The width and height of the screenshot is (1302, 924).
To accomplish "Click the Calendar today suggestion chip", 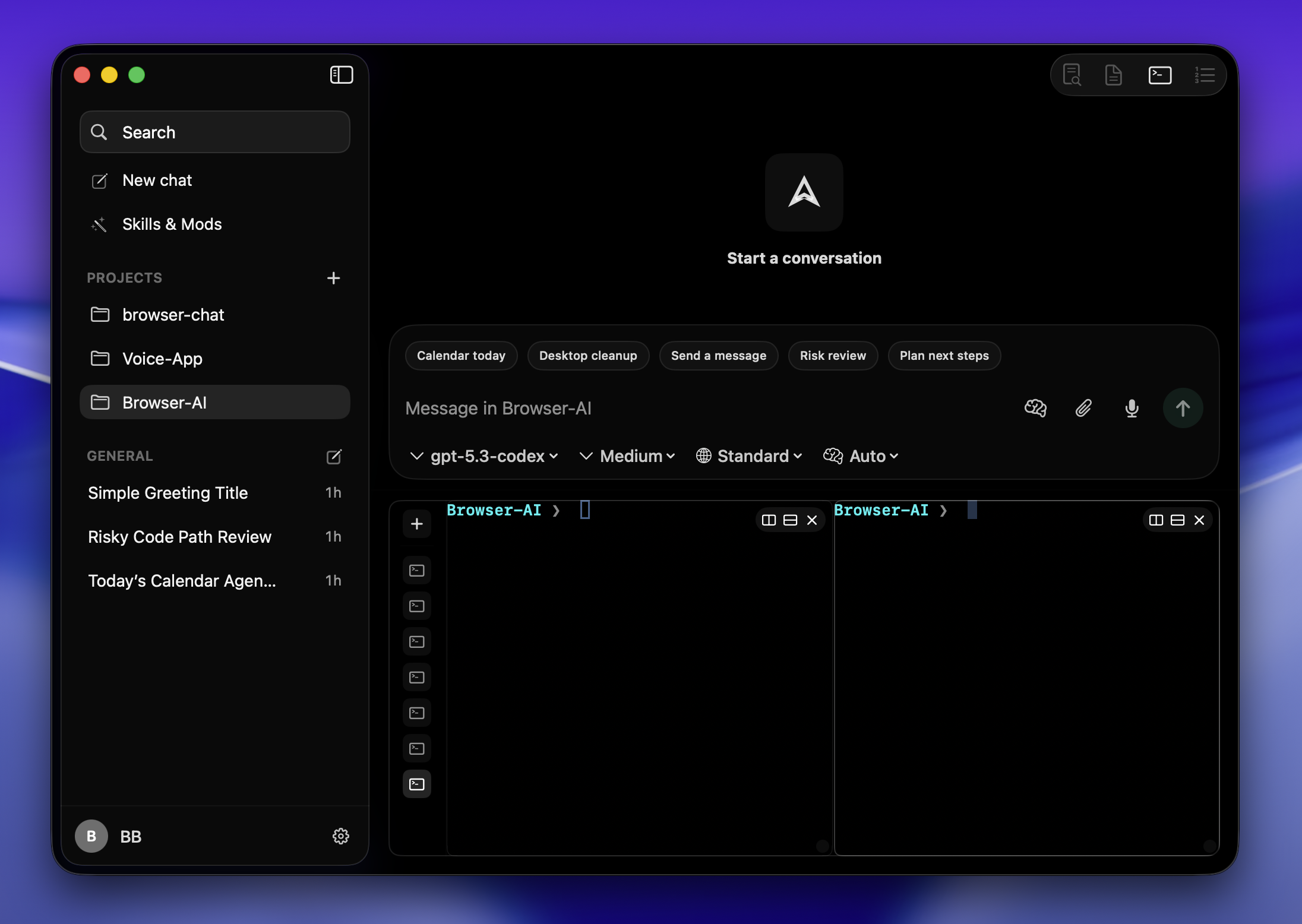I will click(x=461, y=356).
